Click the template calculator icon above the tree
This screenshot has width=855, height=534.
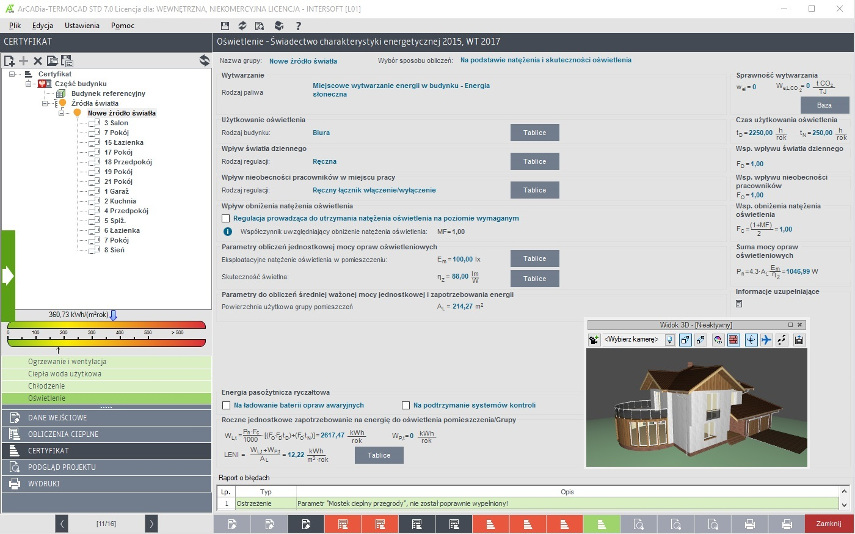tap(67, 61)
